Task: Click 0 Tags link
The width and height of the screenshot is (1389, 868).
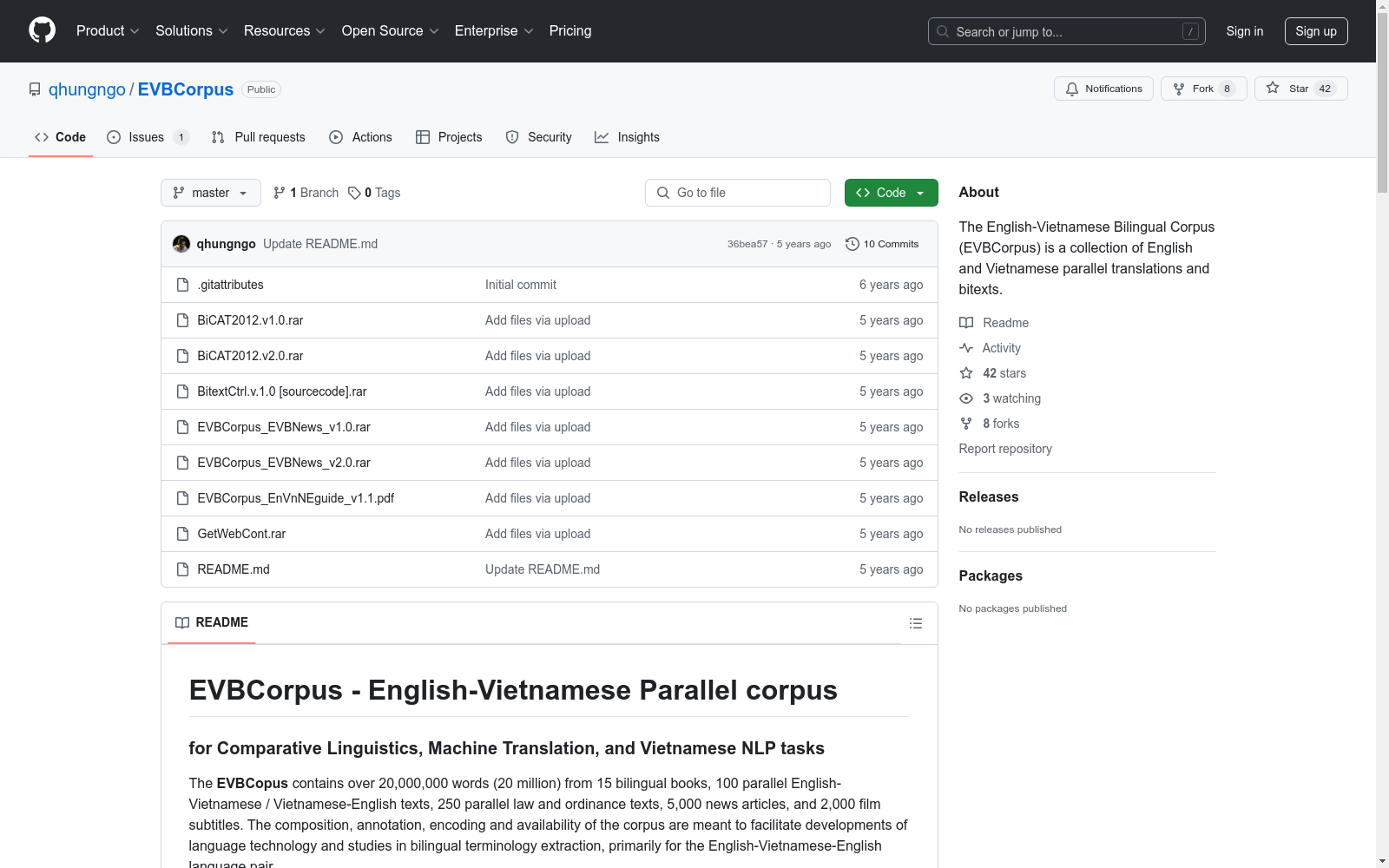Action: 374,193
